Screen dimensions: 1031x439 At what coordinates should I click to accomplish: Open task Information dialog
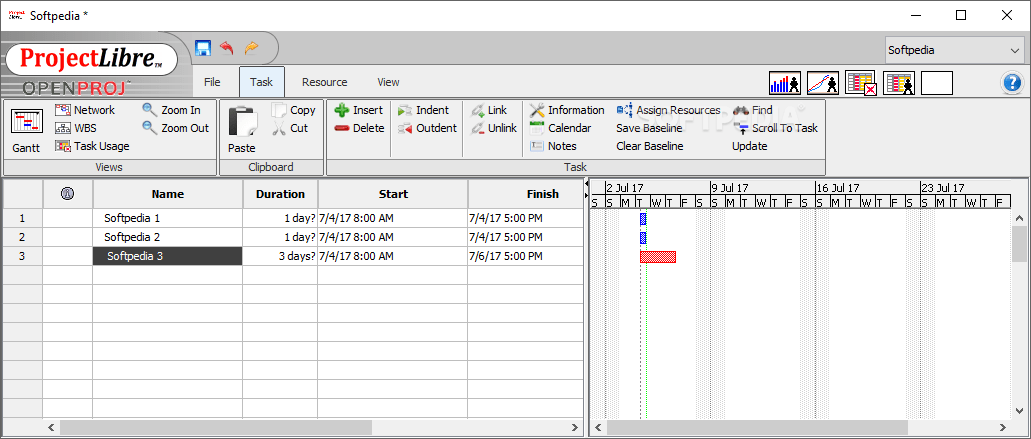click(x=567, y=110)
